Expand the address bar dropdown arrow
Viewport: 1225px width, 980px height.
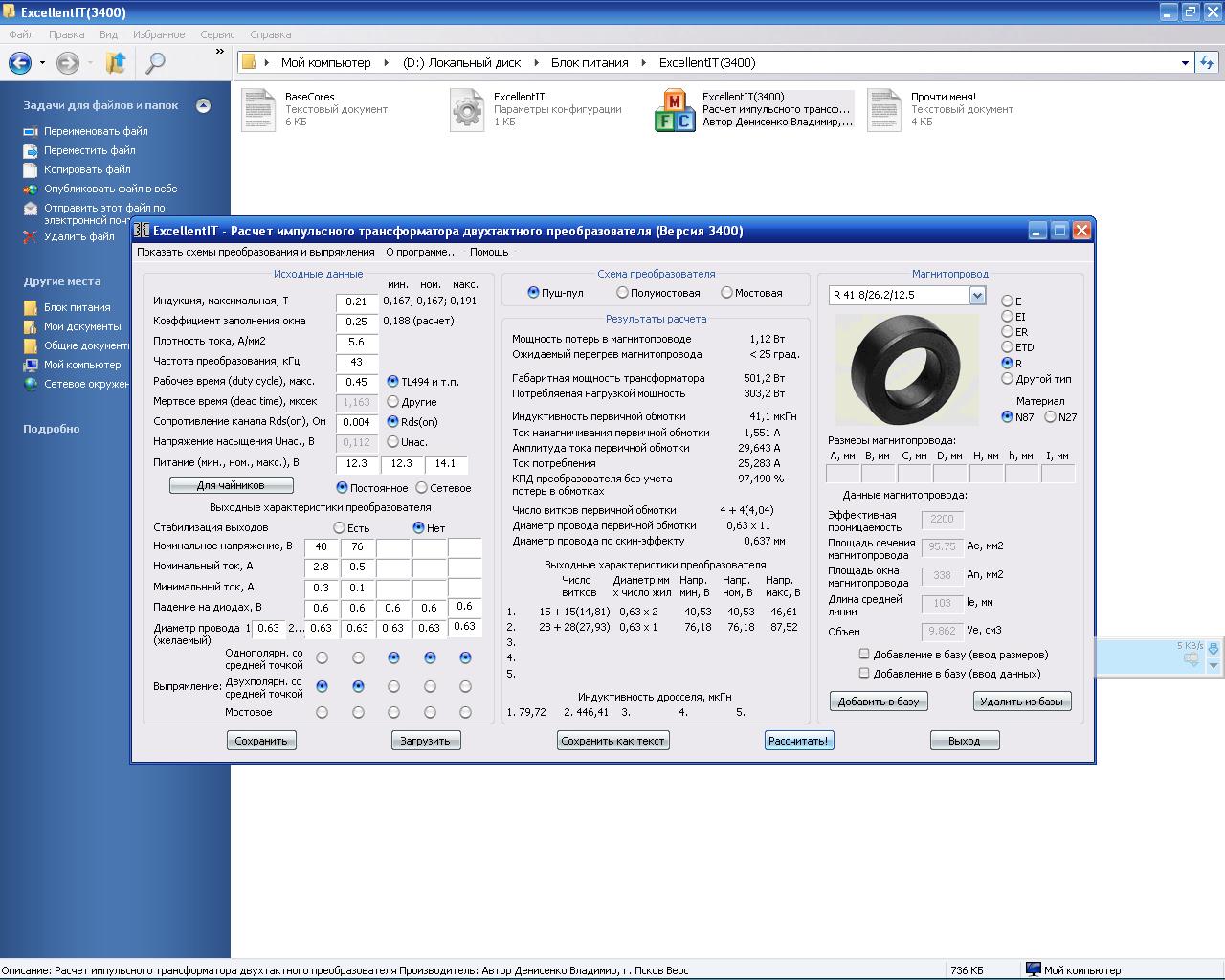tap(1185, 63)
